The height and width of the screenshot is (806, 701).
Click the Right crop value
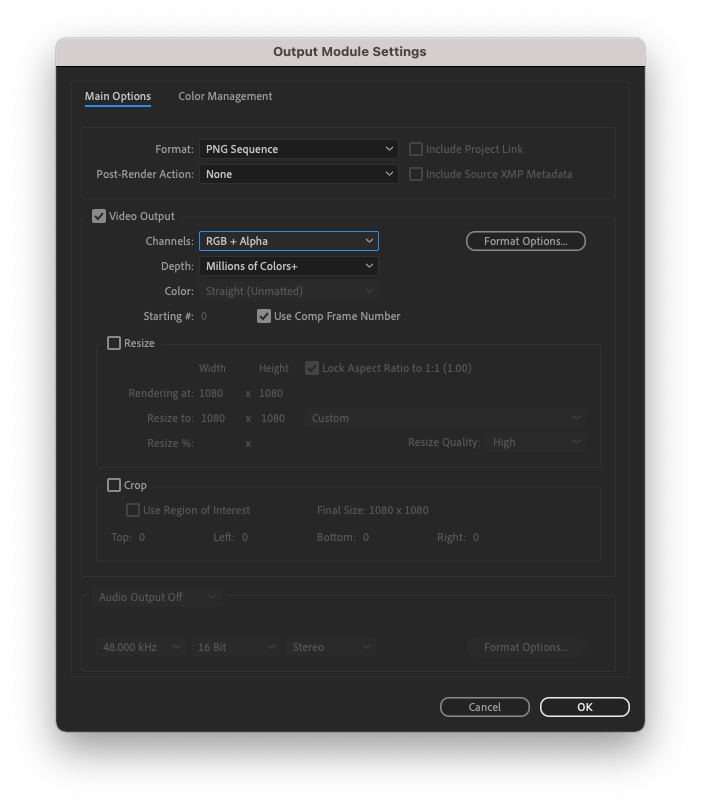476,537
